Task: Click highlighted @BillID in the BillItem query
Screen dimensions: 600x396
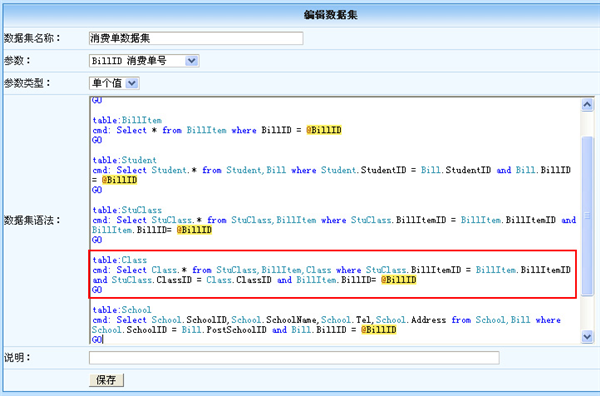Action: pyautogui.click(x=324, y=130)
